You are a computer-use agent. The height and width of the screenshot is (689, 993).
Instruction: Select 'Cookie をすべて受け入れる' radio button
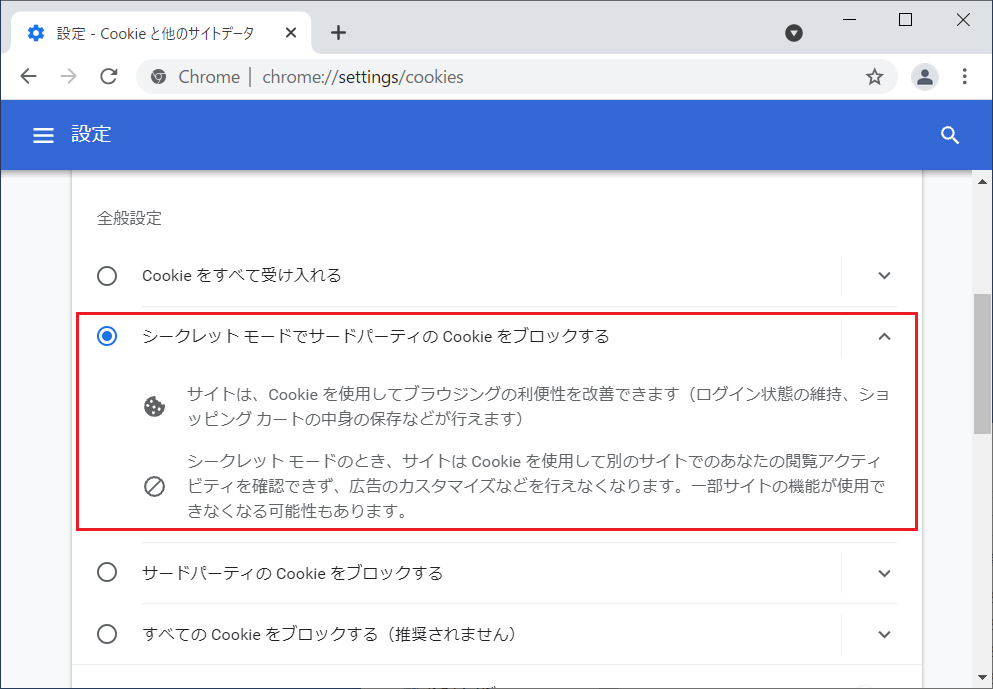(107, 275)
